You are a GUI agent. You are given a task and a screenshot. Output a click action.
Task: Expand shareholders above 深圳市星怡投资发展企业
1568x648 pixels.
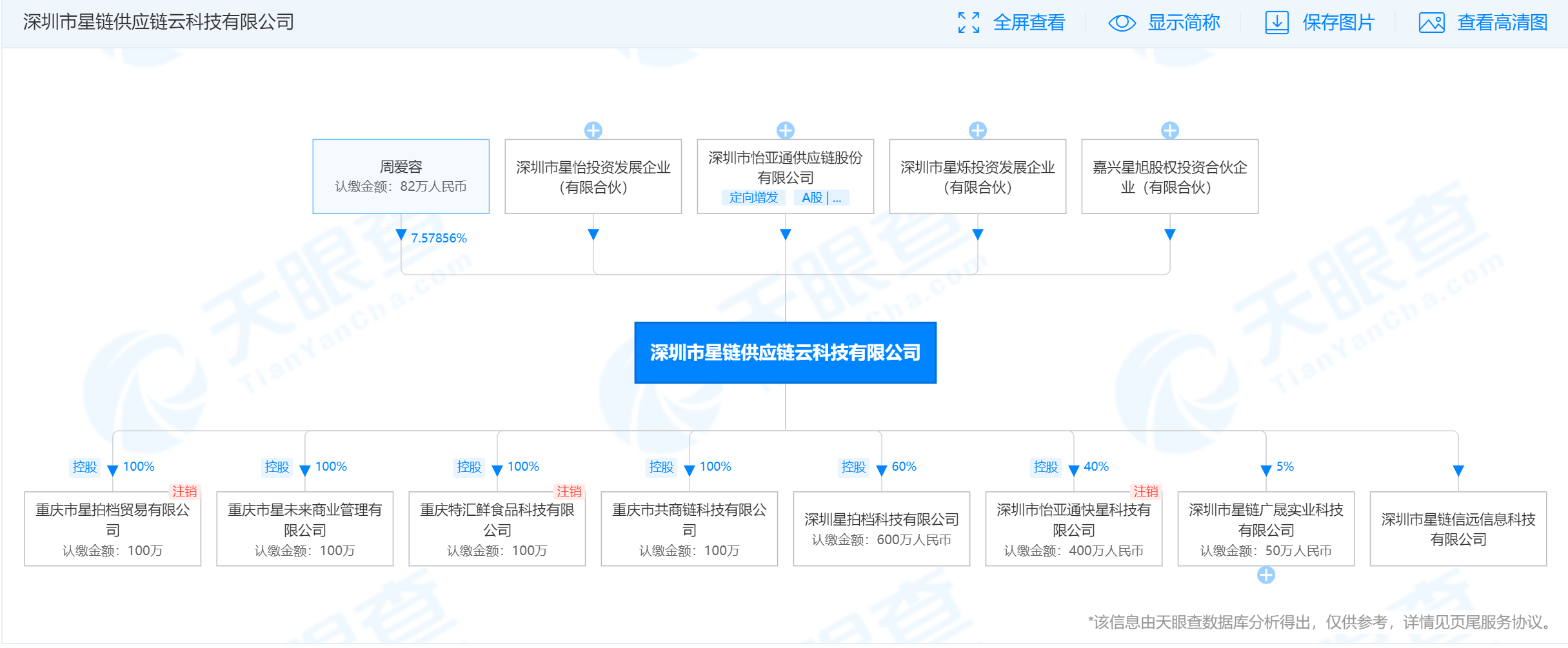click(x=593, y=130)
